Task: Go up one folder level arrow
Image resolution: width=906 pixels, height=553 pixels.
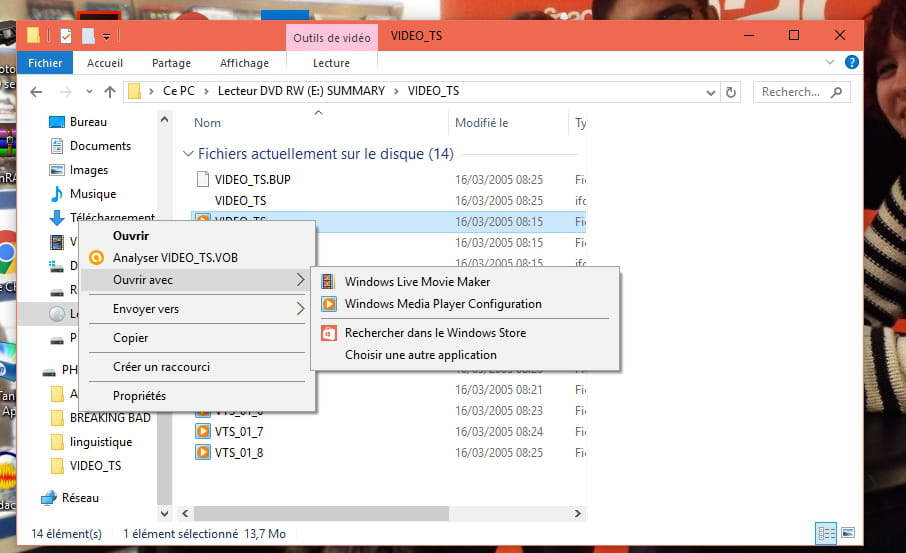Action: point(110,92)
